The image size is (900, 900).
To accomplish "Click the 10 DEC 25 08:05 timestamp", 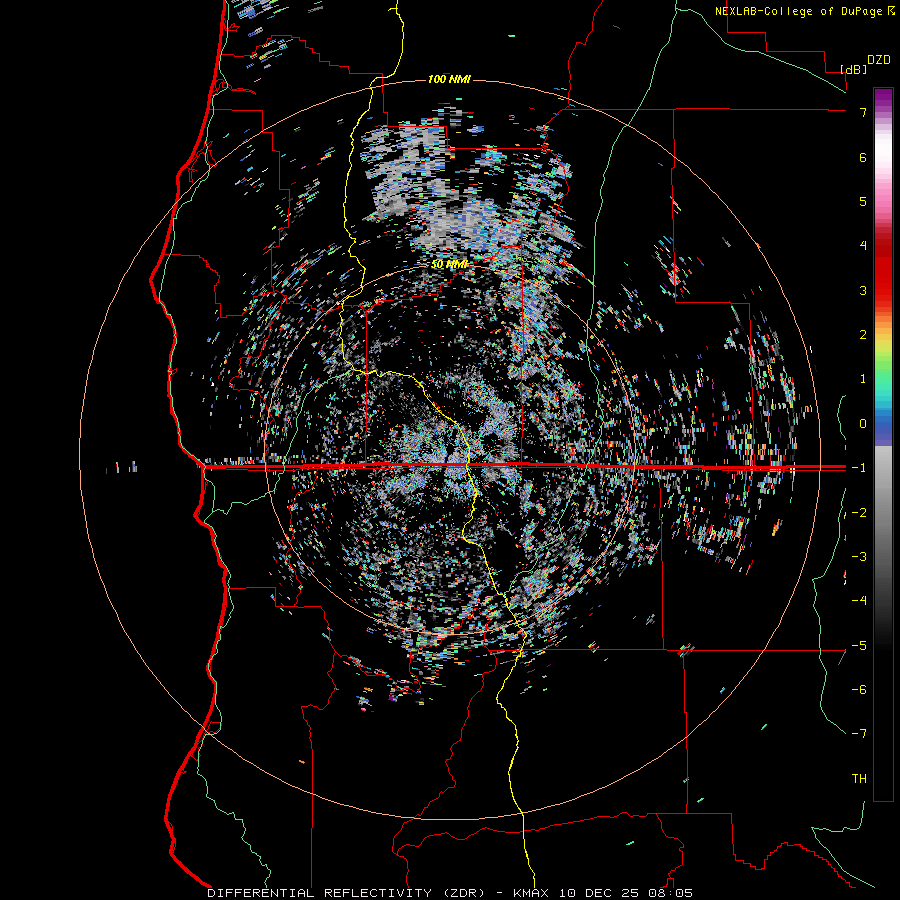I will click(624, 893).
